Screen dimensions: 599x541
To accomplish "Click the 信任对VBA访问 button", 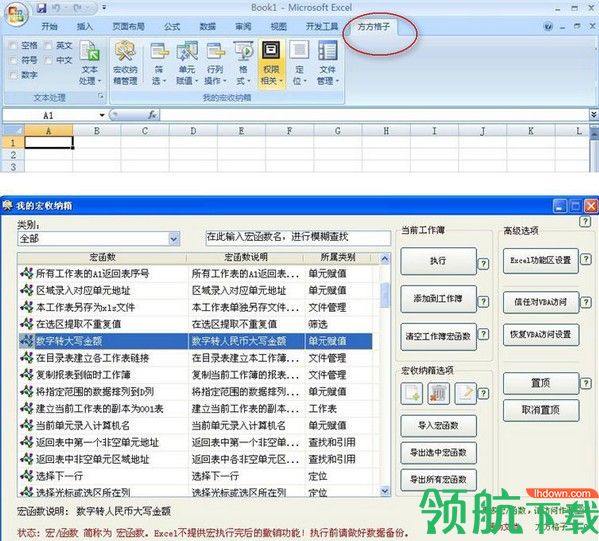I will click(x=541, y=302).
